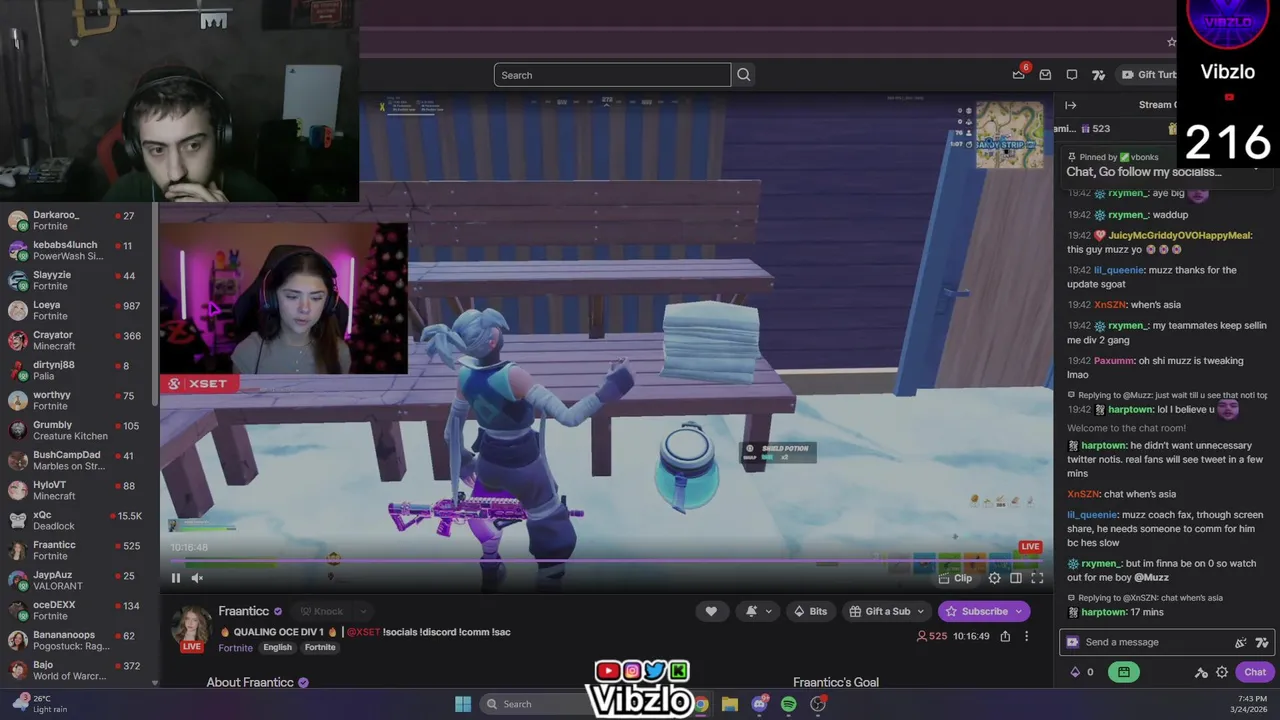The height and width of the screenshot is (720, 1280).
Task: Open Bajo channel in sidebar
Action: [76, 670]
